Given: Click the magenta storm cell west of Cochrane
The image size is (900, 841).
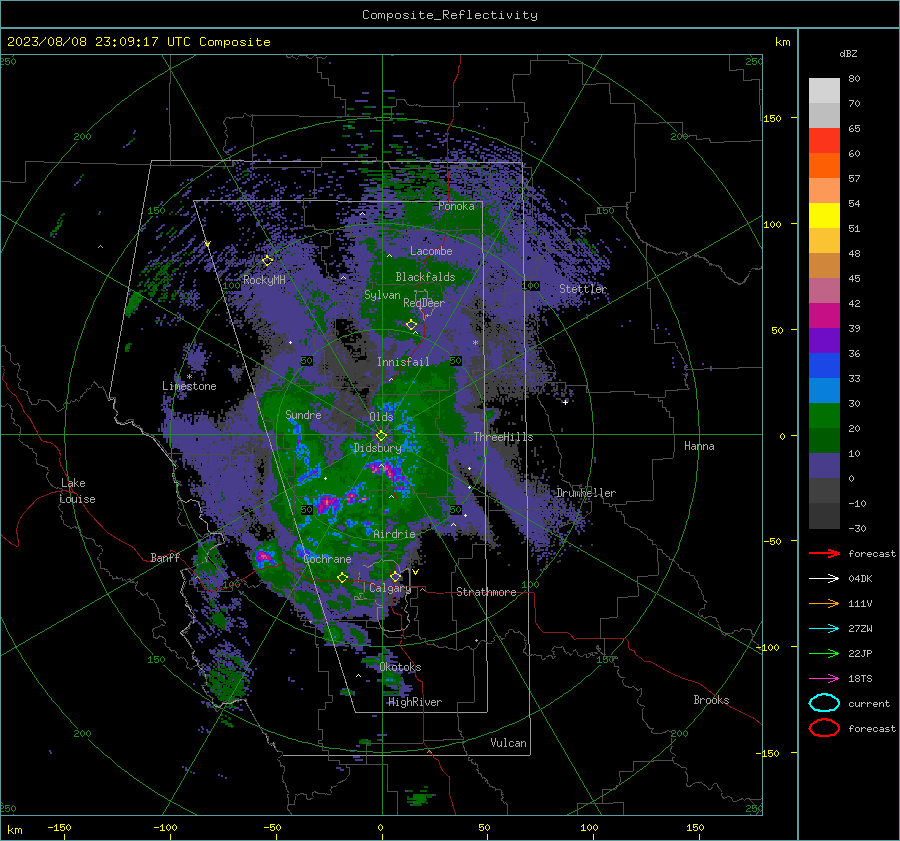Looking at the screenshot, I should 264,556.
